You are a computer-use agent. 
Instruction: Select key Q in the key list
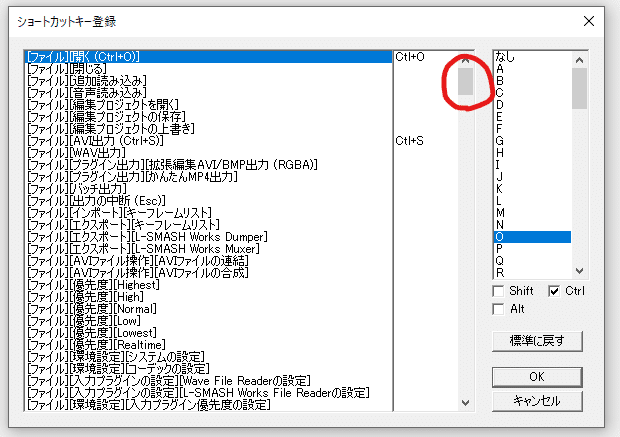pyautogui.click(x=533, y=261)
